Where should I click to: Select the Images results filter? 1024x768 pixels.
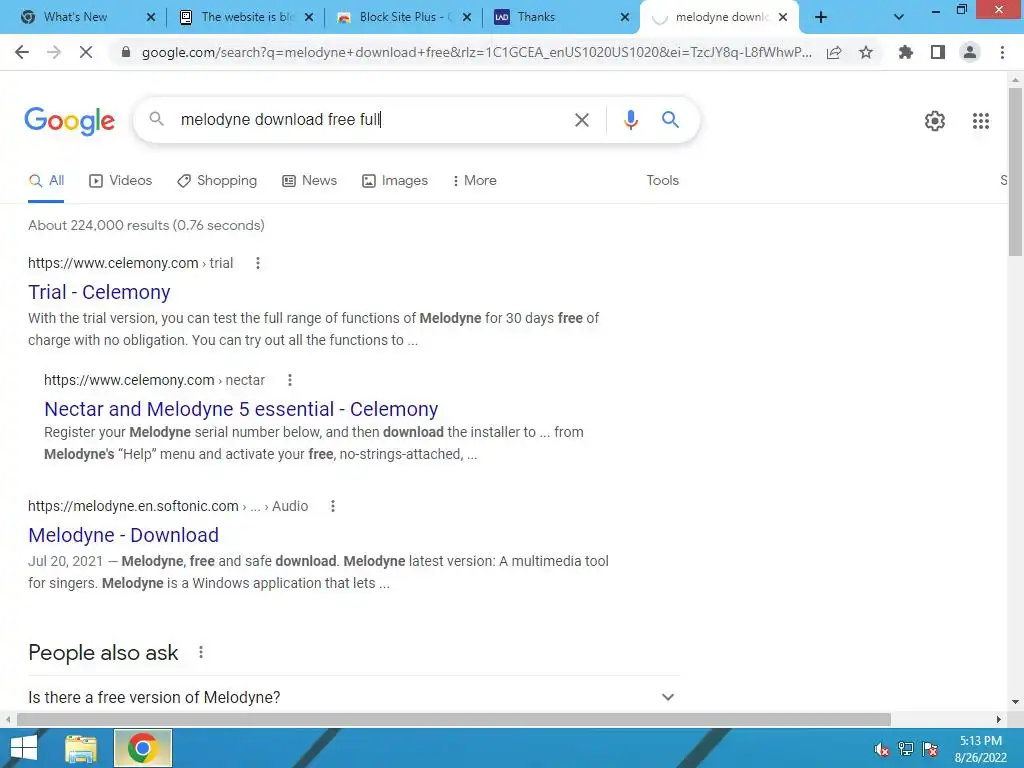tap(395, 181)
